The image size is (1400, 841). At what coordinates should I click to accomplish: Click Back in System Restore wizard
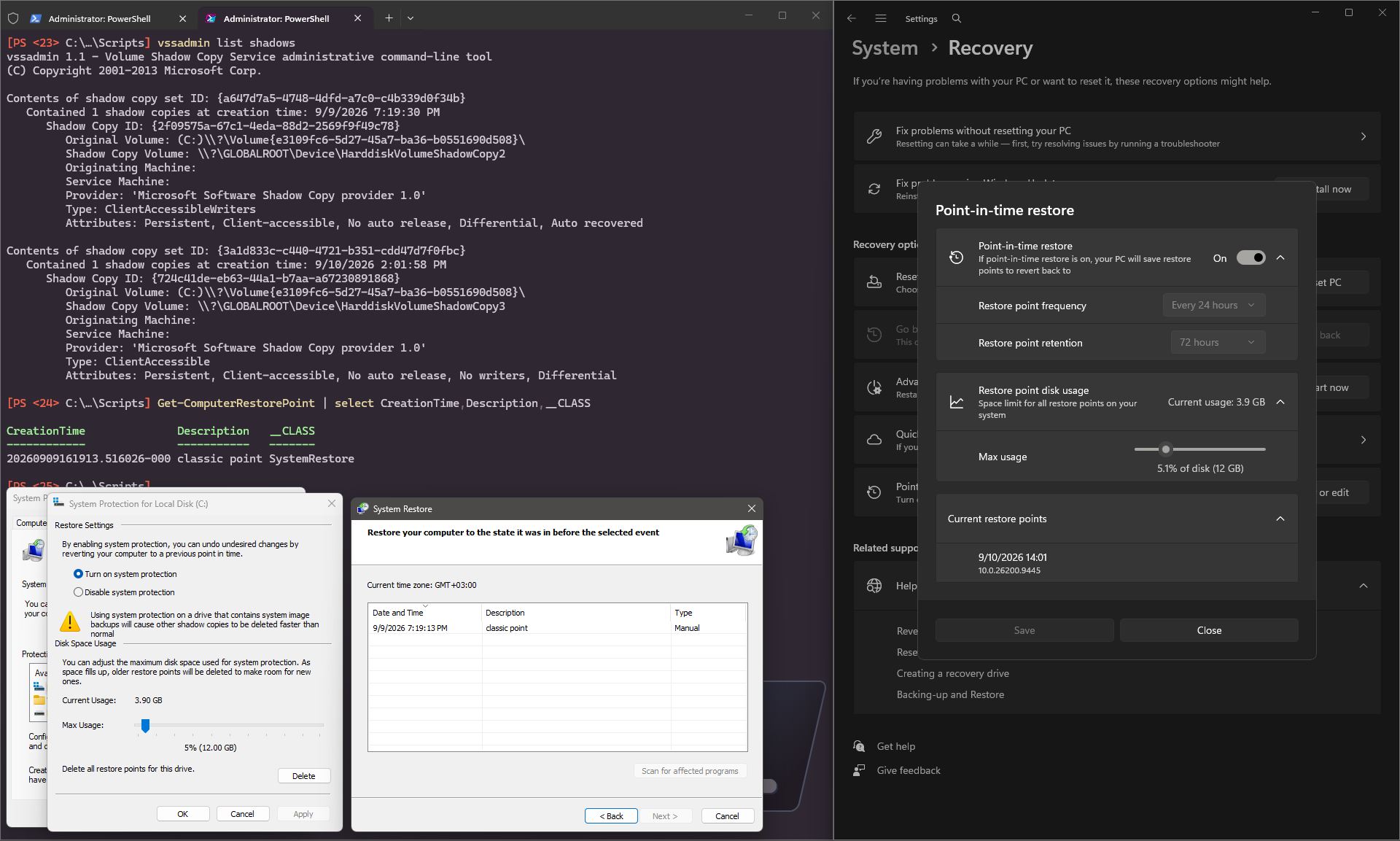tap(611, 816)
